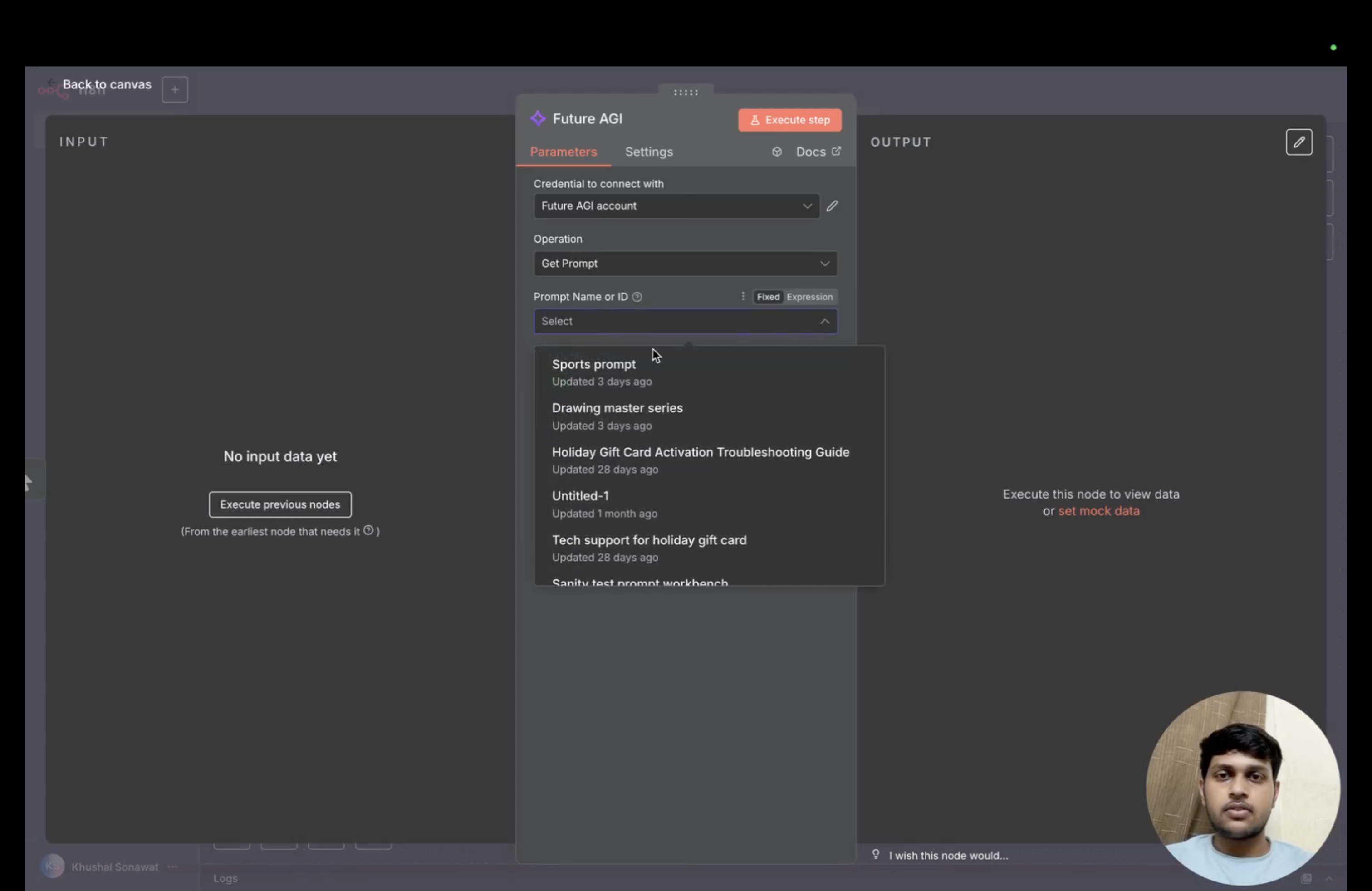Select the Parameters tab

[563, 152]
